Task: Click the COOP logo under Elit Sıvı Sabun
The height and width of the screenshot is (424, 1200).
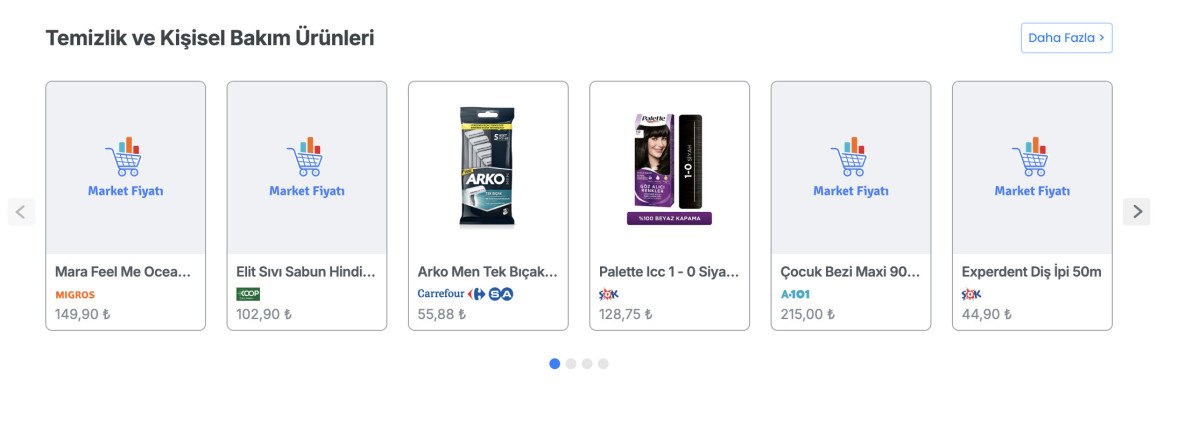Action: [248, 294]
